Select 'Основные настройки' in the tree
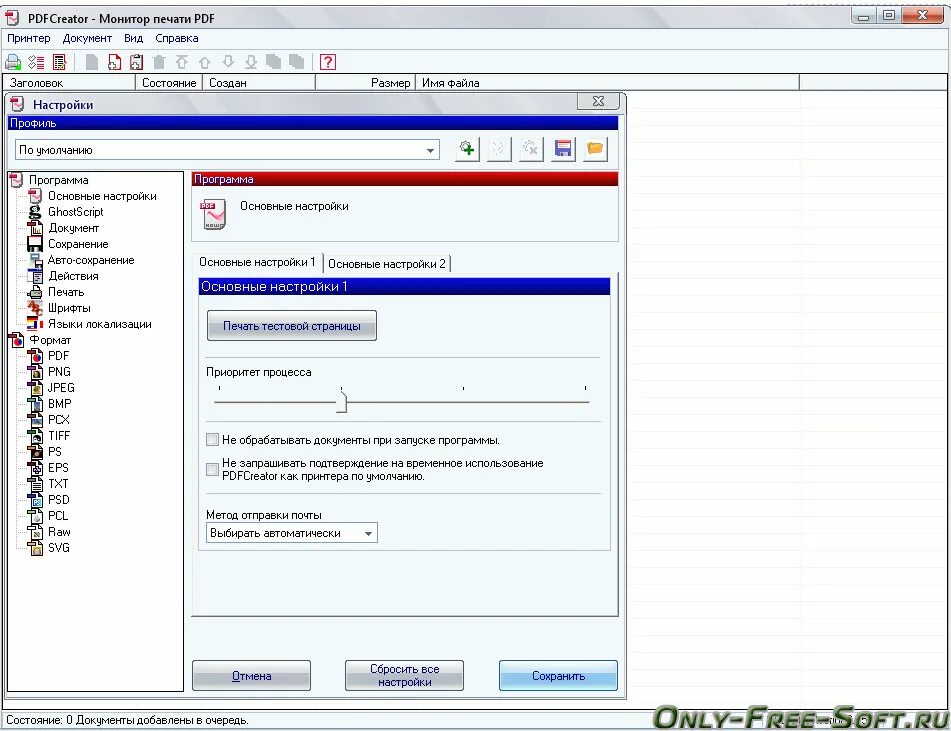Image resolution: width=951 pixels, height=731 pixels. 102,197
